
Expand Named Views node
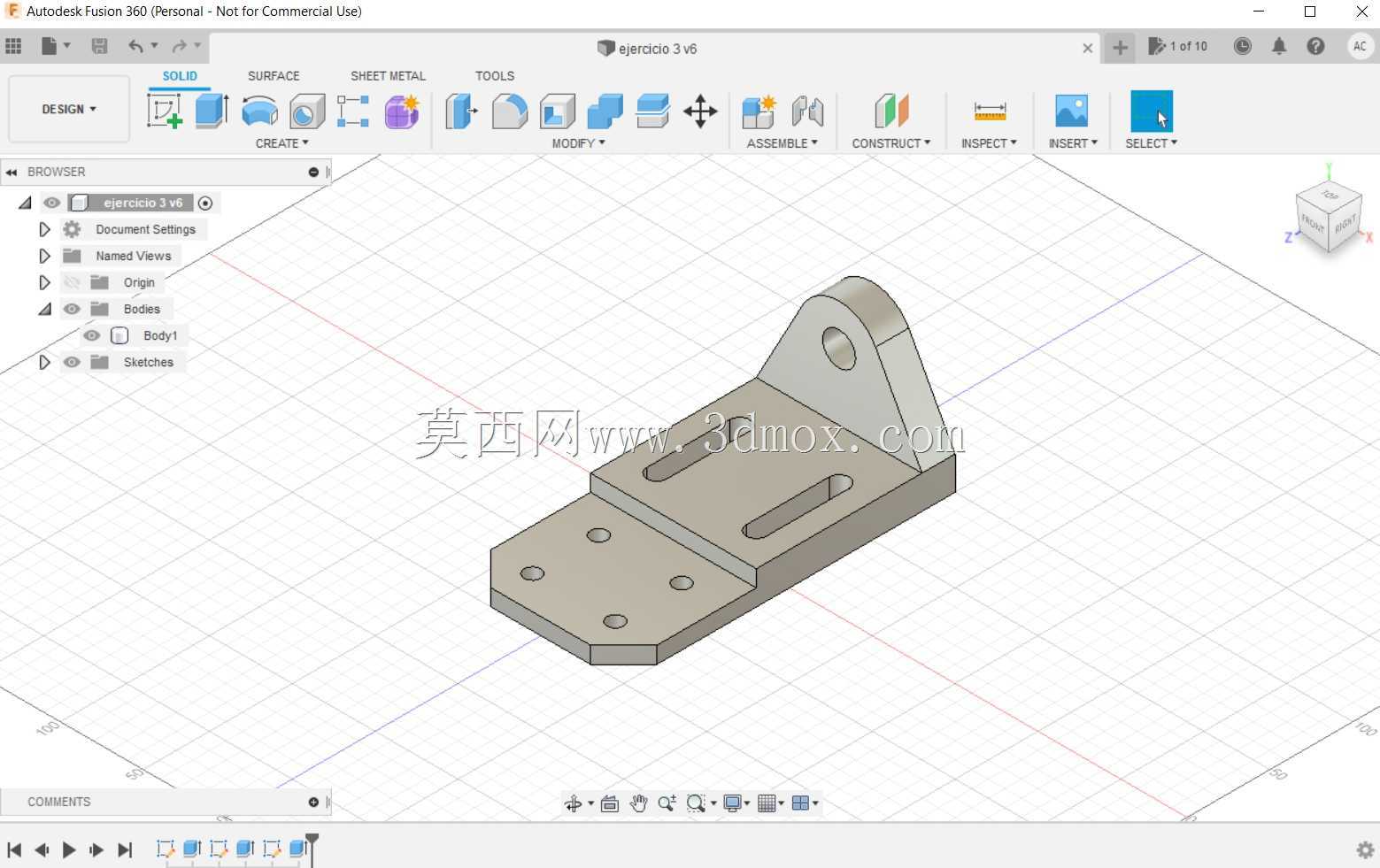tap(44, 256)
